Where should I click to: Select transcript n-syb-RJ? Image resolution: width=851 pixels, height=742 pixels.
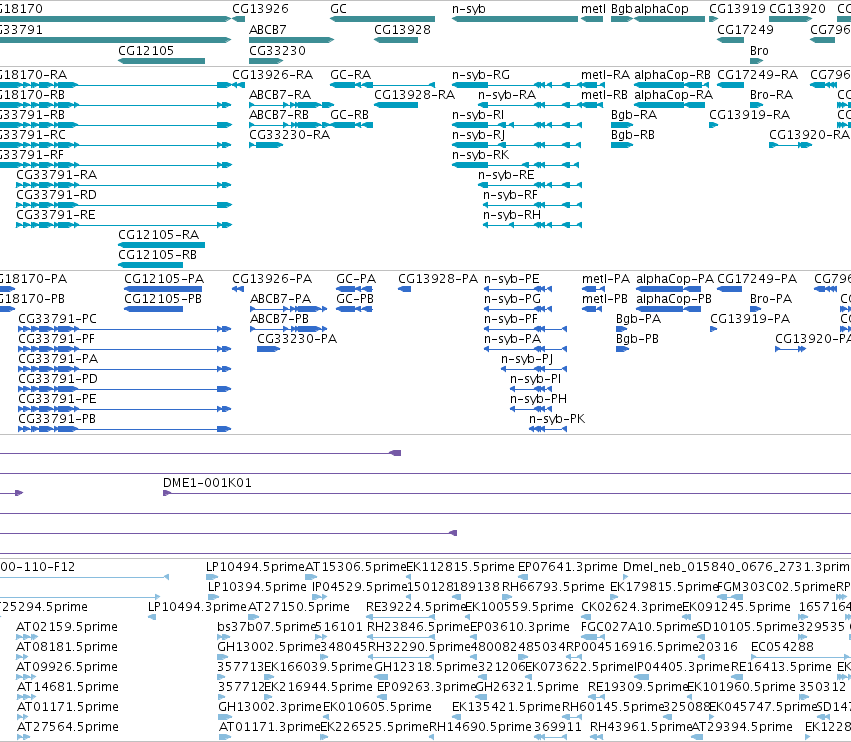tap(478, 135)
